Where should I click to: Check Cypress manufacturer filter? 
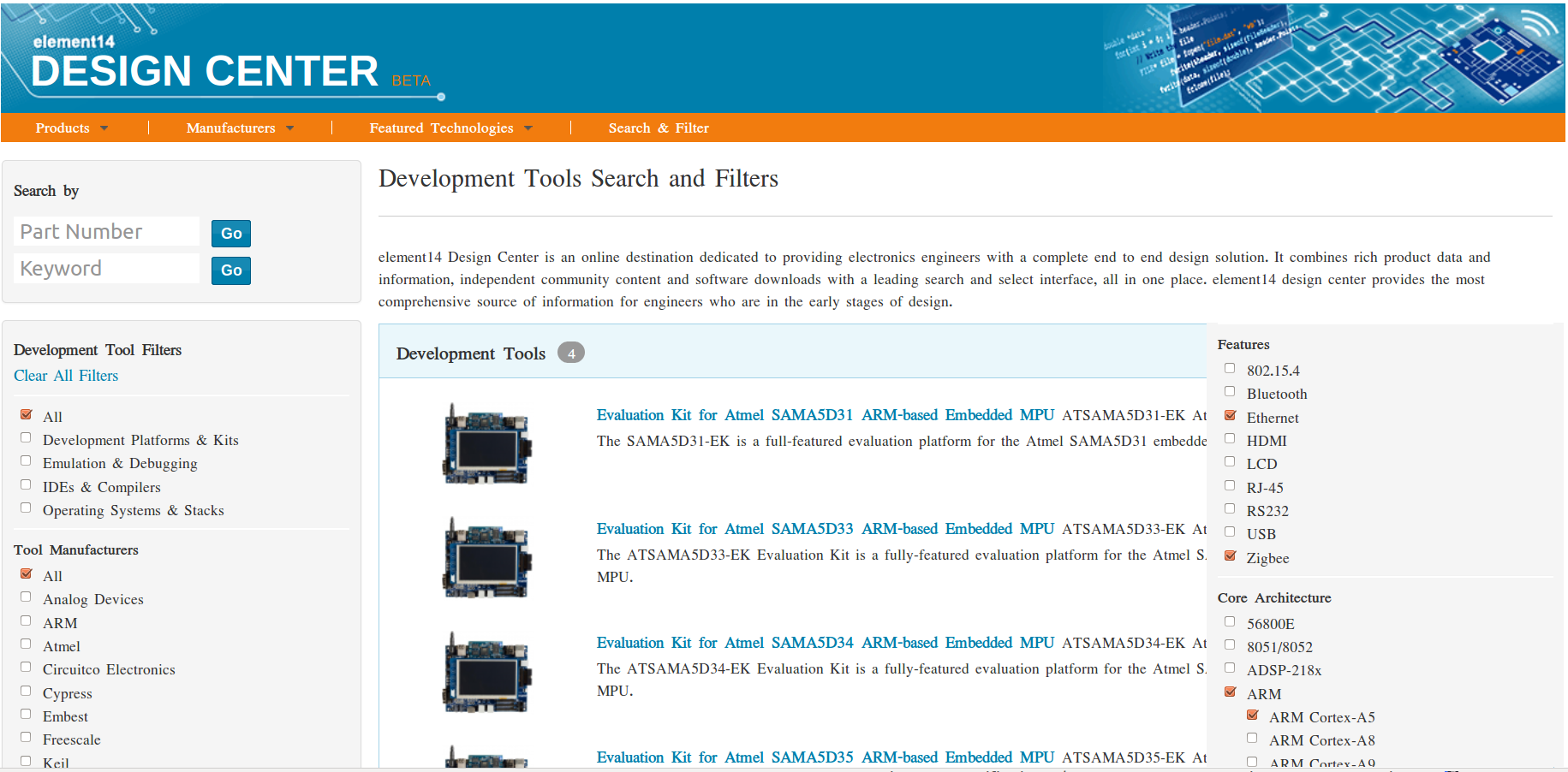pos(27,692)
